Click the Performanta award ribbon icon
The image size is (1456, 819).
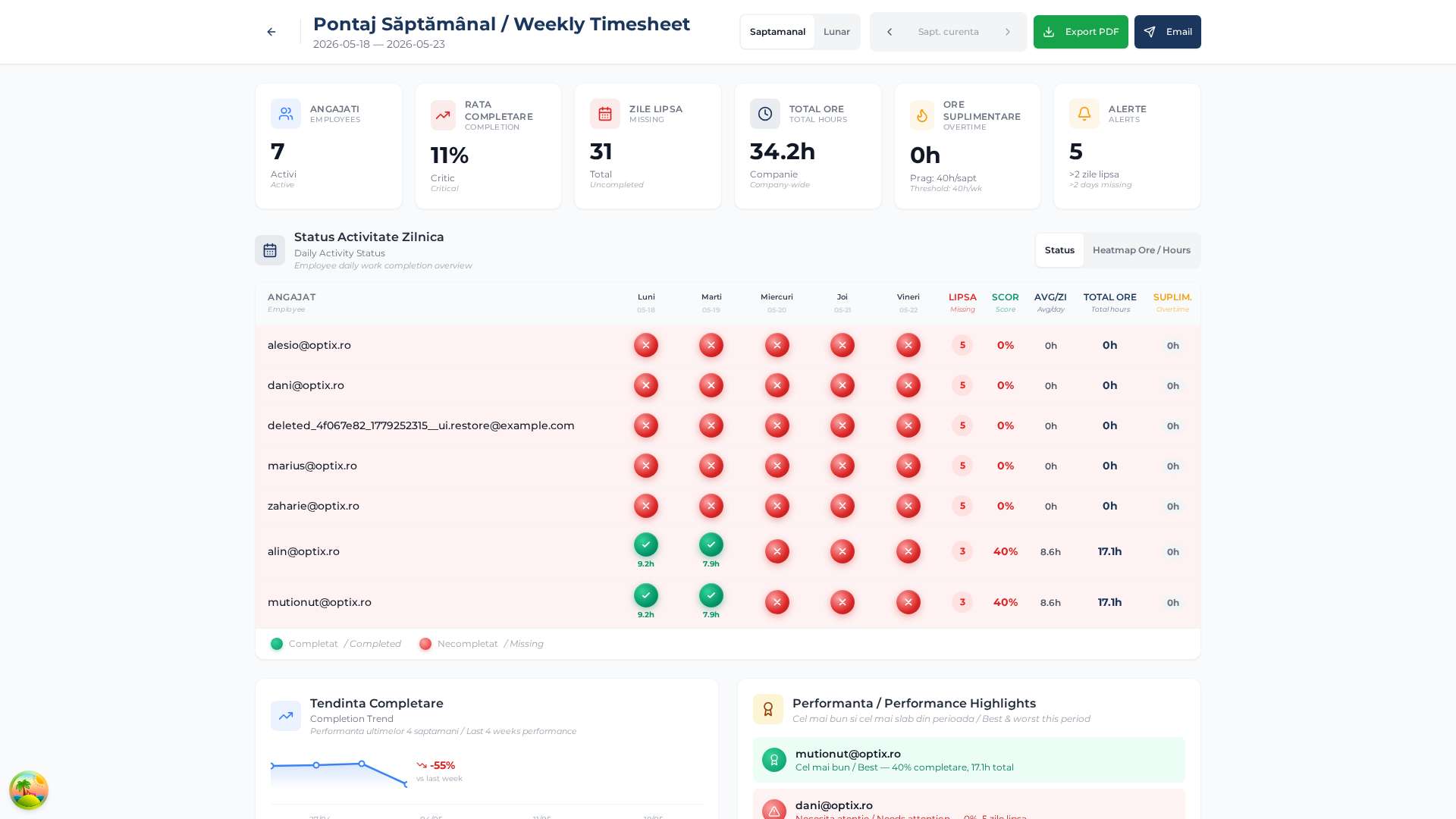(x=768, y=709)
